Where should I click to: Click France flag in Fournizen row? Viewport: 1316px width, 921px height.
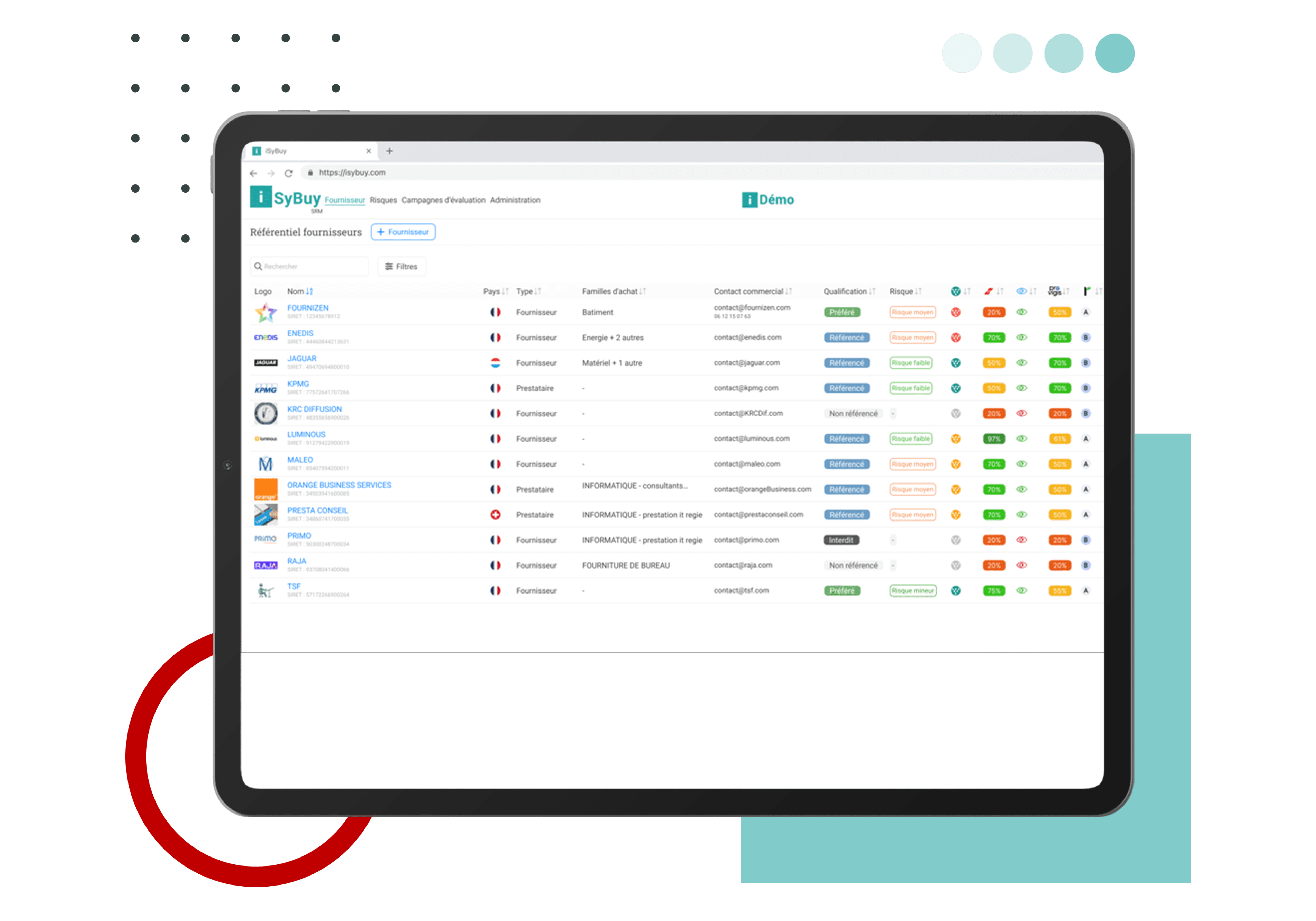[495, 312]
